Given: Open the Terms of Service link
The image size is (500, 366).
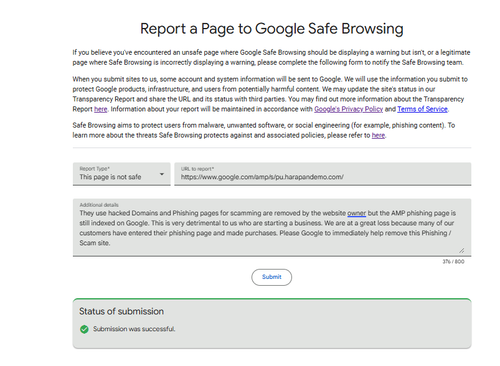Looking at the screenshot, I should (422, 109).
